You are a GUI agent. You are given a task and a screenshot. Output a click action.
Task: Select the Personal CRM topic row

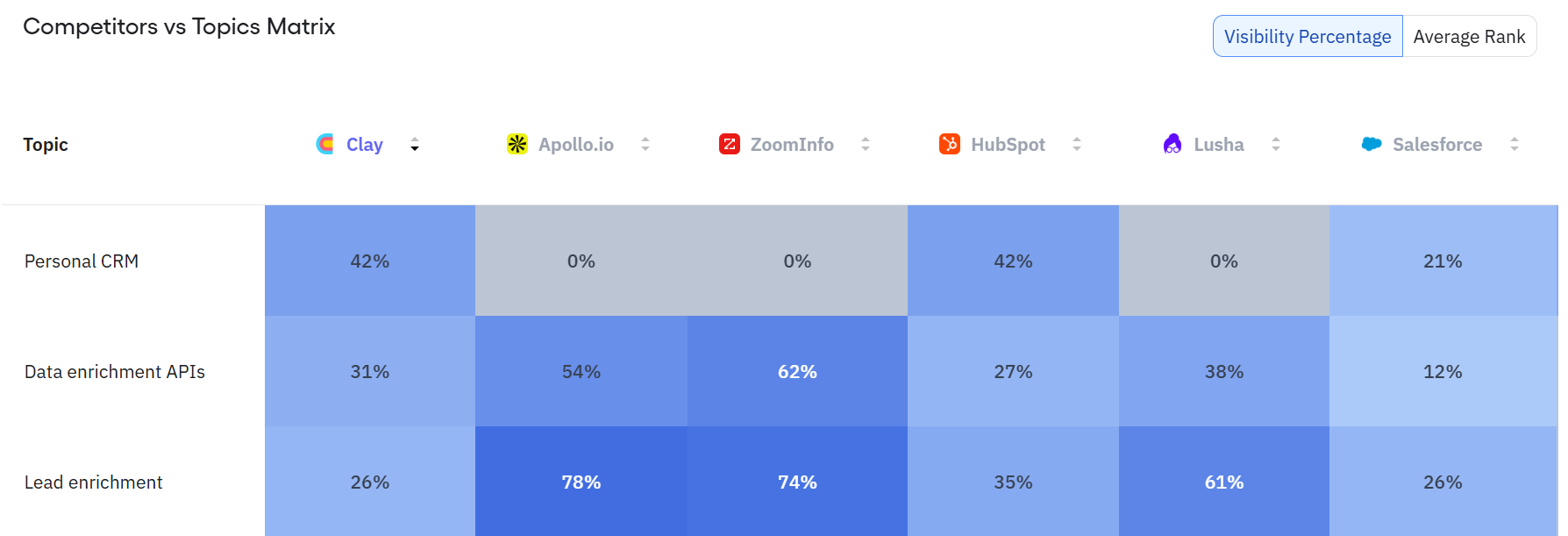click(82, 261)
